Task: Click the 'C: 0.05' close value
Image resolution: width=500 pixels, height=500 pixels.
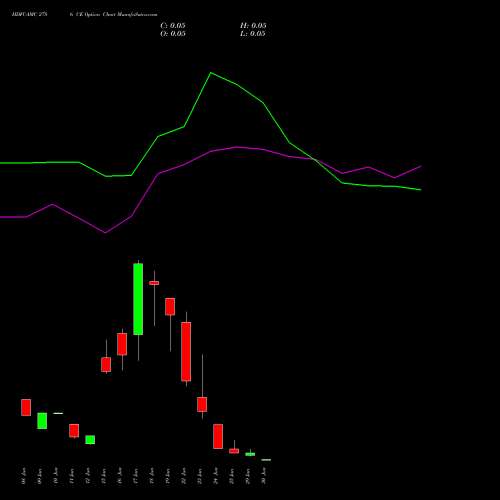Action: 173,26
